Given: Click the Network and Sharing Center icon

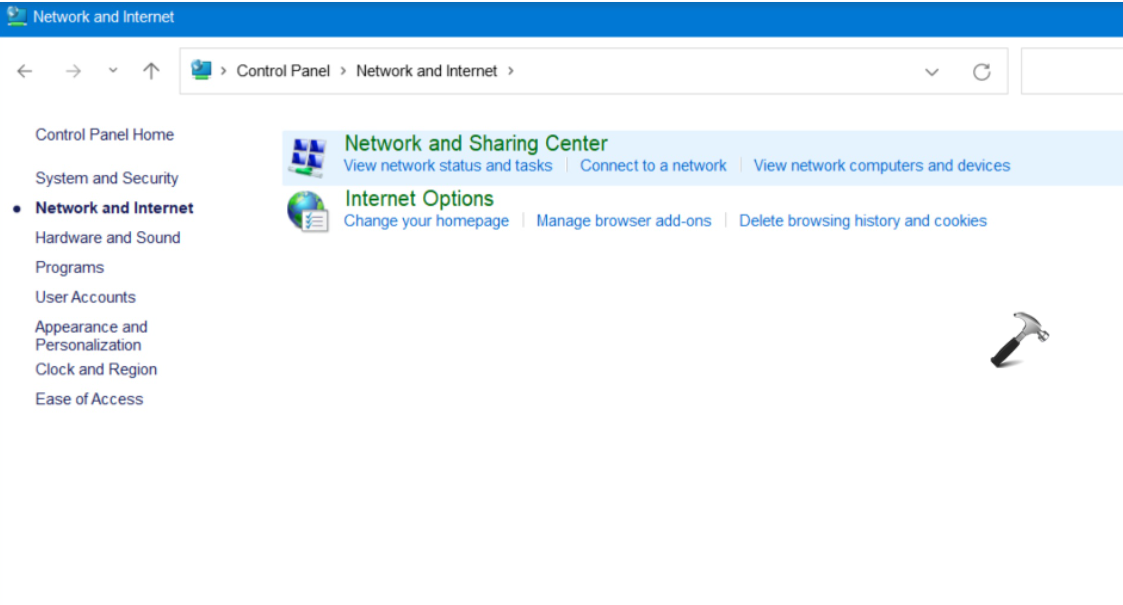Looking at the screenshot, I should click(307, 157).
